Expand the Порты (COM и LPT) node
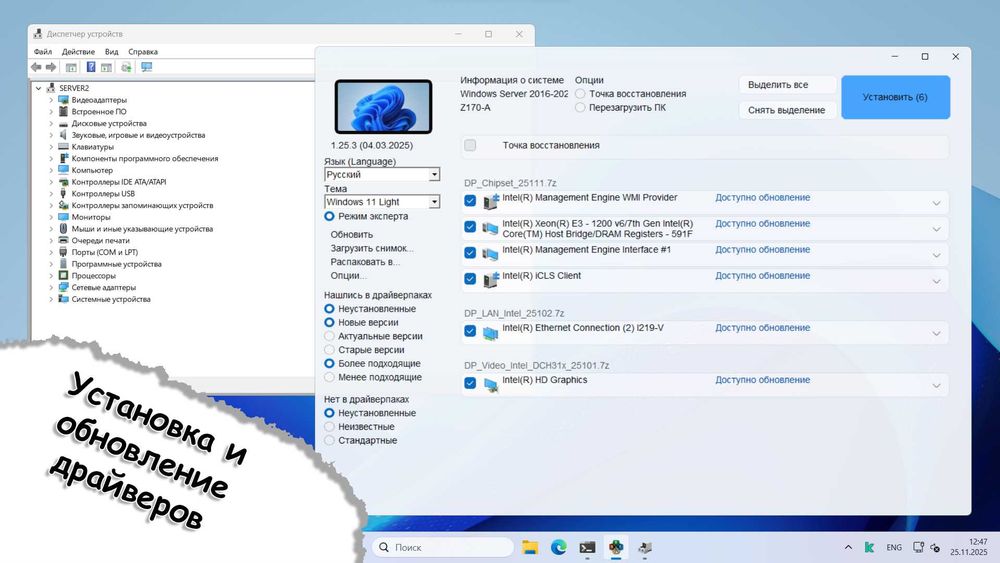Image resolution: width=1000 pixels, height=563 pixels. coord(51,252)
